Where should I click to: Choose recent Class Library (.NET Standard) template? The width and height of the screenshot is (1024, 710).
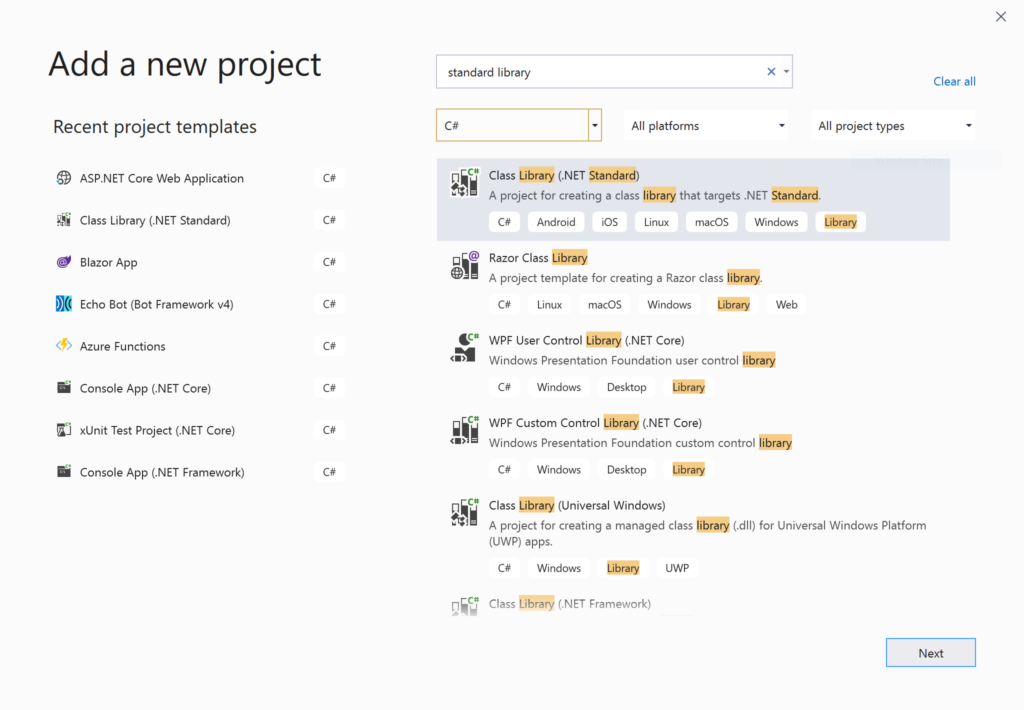click(x=199, y=220)
